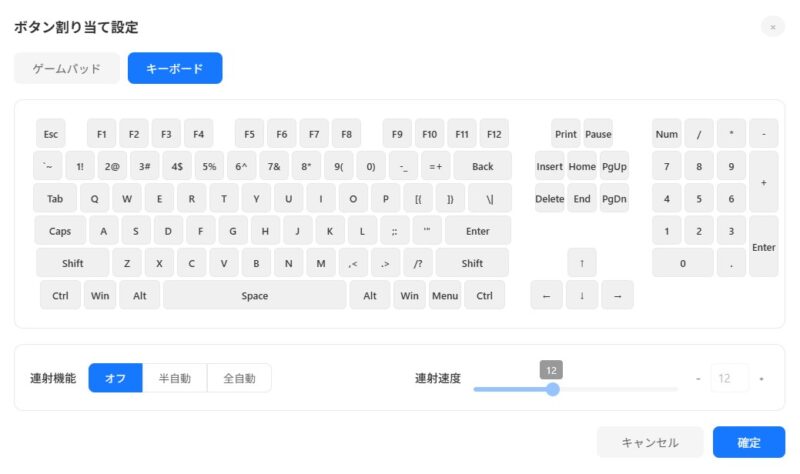This screenshot has height=474, width=800.
Task: Set rapid fire to オフ
Action: 115,378
